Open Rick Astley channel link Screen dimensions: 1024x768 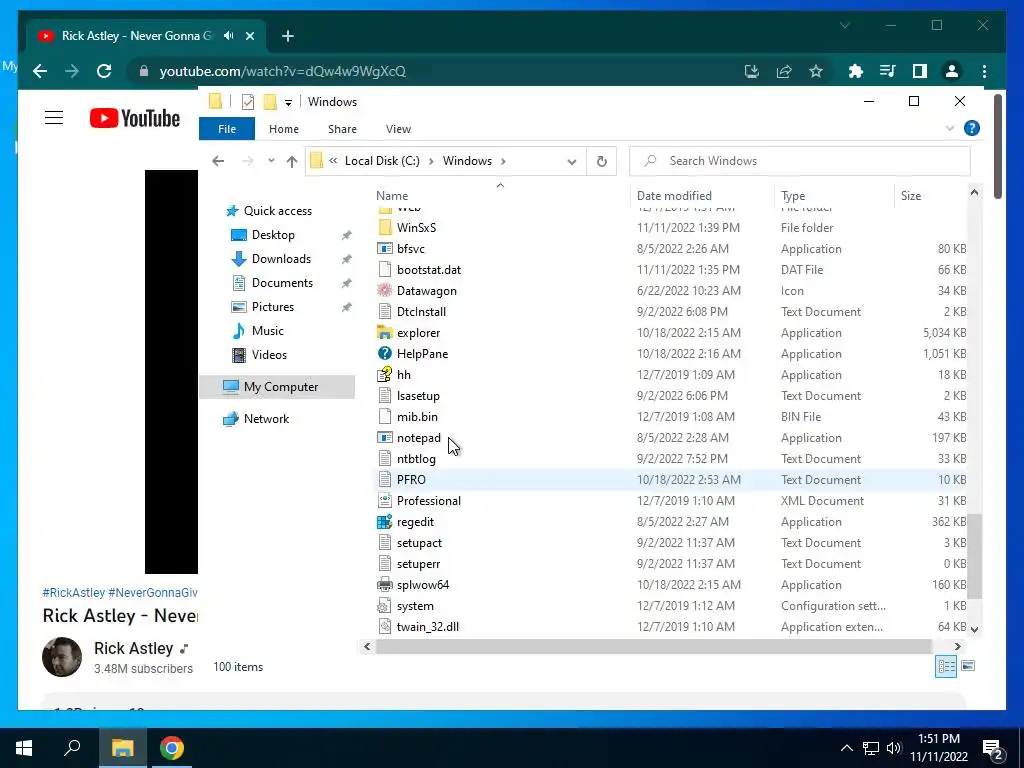[133, 648]
